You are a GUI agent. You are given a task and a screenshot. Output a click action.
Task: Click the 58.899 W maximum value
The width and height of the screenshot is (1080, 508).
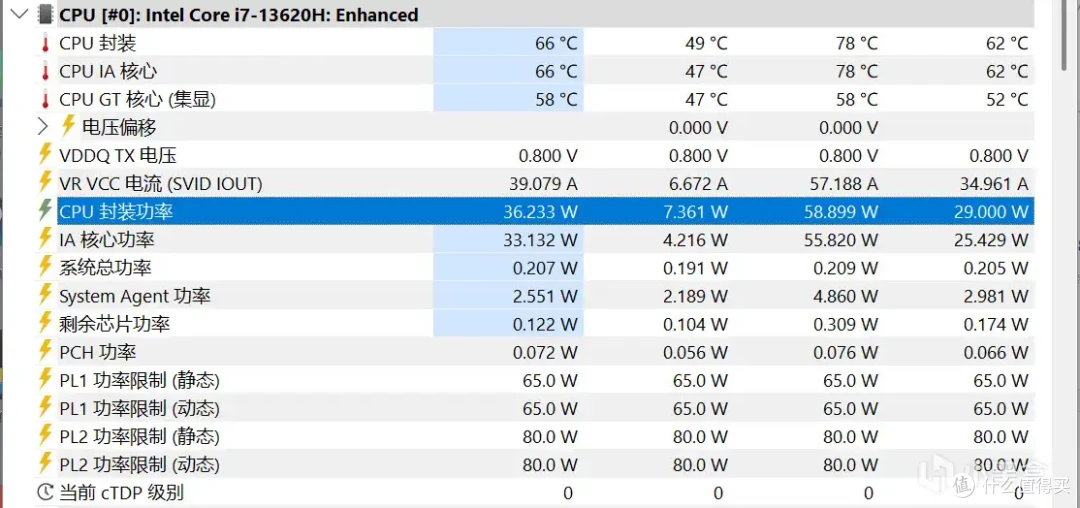click(842, 212)
